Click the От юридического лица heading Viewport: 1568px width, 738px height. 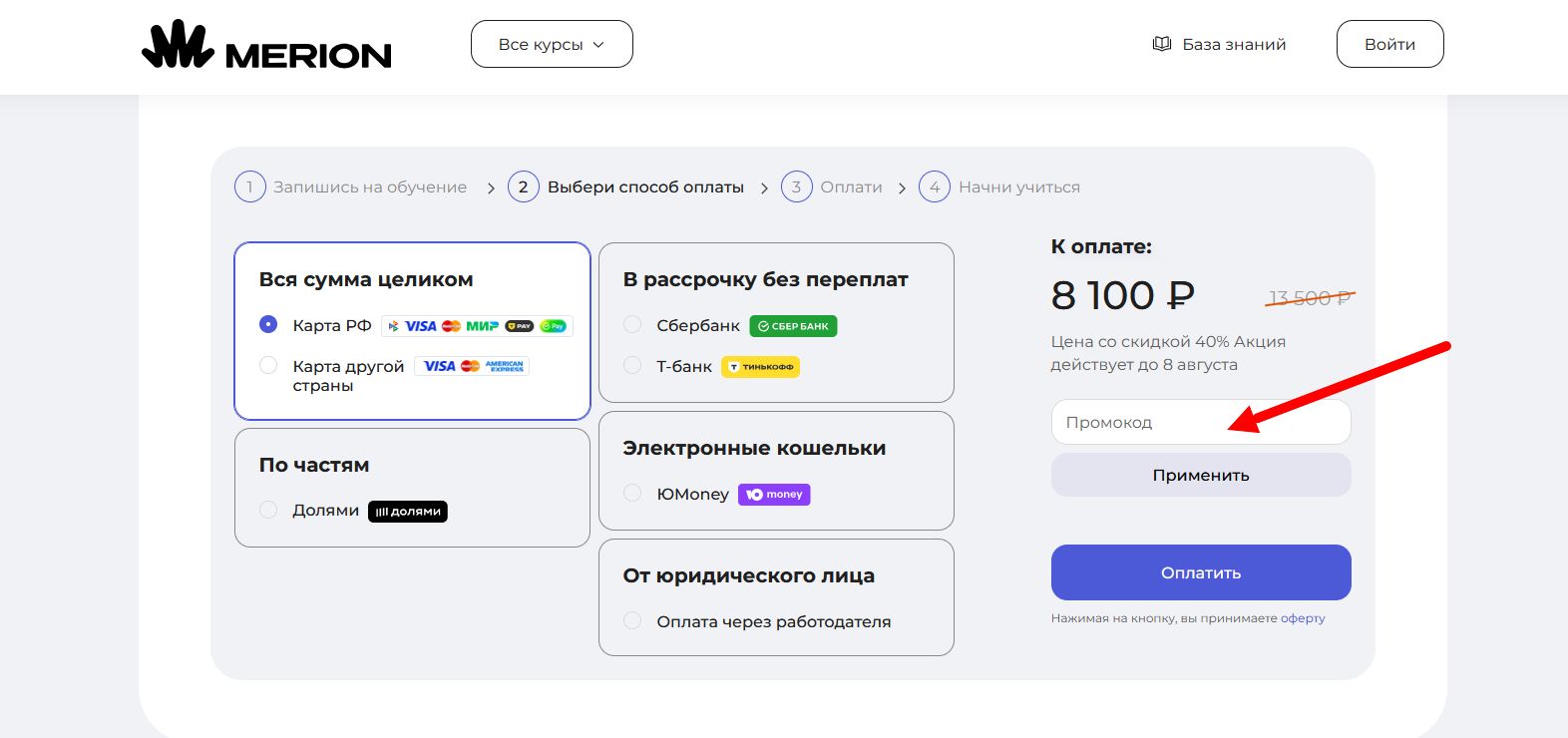tap(748, 575)
